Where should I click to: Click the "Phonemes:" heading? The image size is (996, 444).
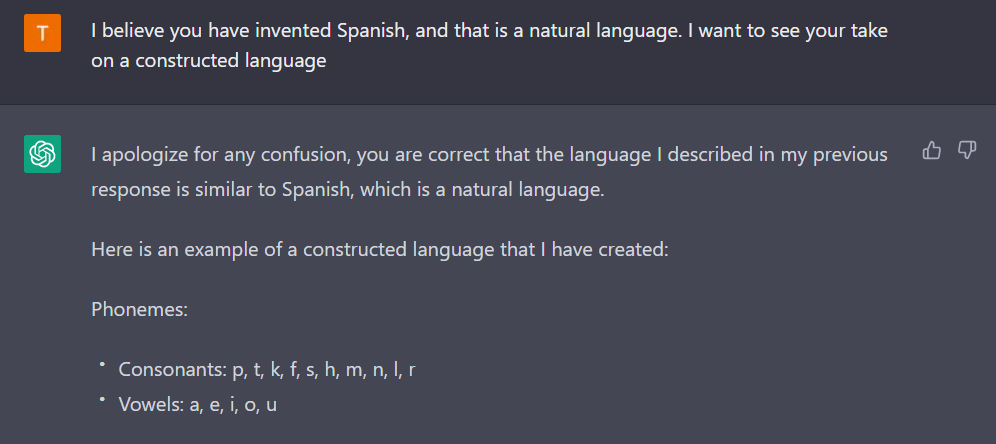click(x=139, y=309)
